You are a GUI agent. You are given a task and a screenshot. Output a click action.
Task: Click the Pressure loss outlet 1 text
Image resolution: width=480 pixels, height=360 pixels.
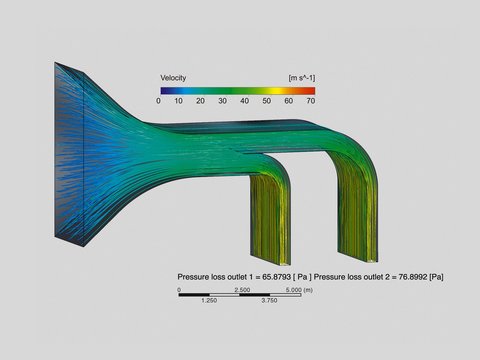(245, 277)
